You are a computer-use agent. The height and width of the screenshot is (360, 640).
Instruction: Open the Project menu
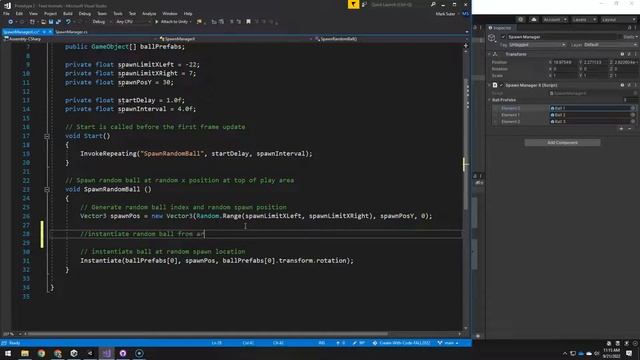pos(51,13)
